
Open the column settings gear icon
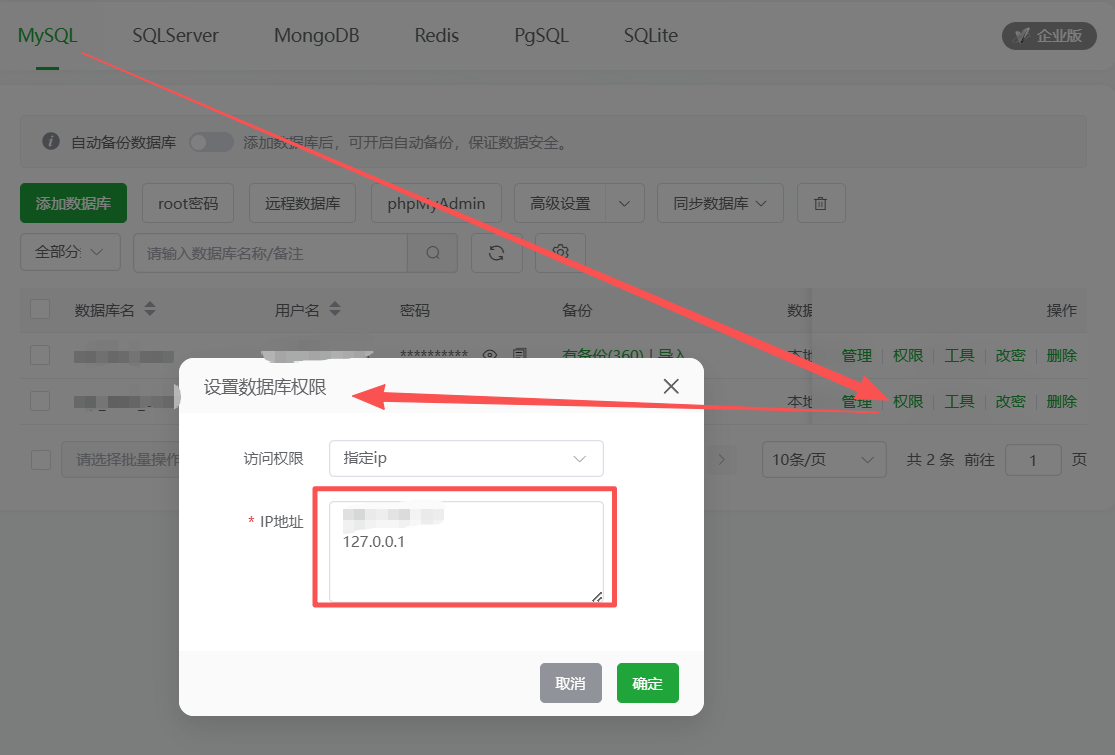tap(560, 252)
